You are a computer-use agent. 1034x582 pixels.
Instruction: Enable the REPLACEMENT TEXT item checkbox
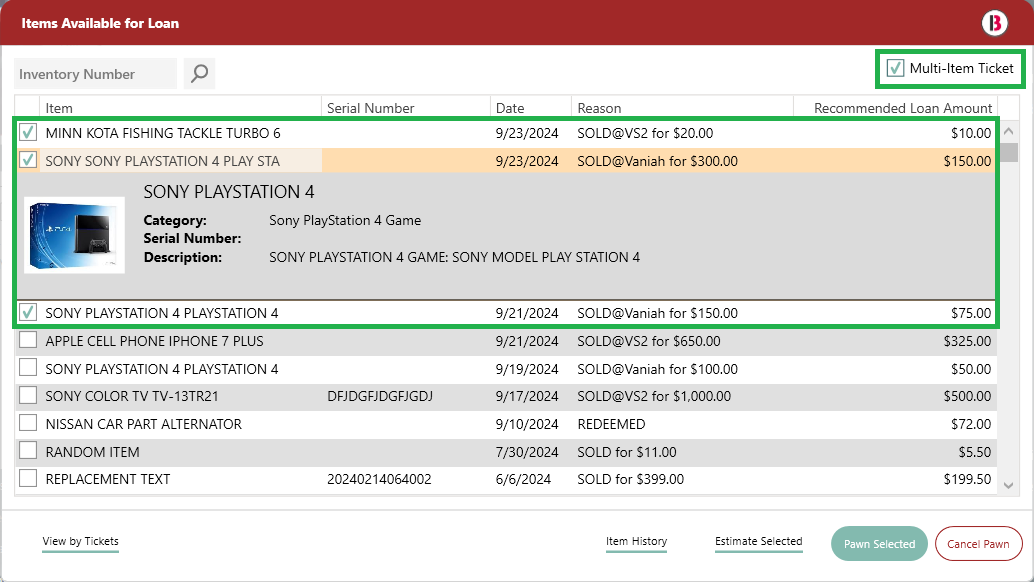pyautogui.click(x=28, y=479)
